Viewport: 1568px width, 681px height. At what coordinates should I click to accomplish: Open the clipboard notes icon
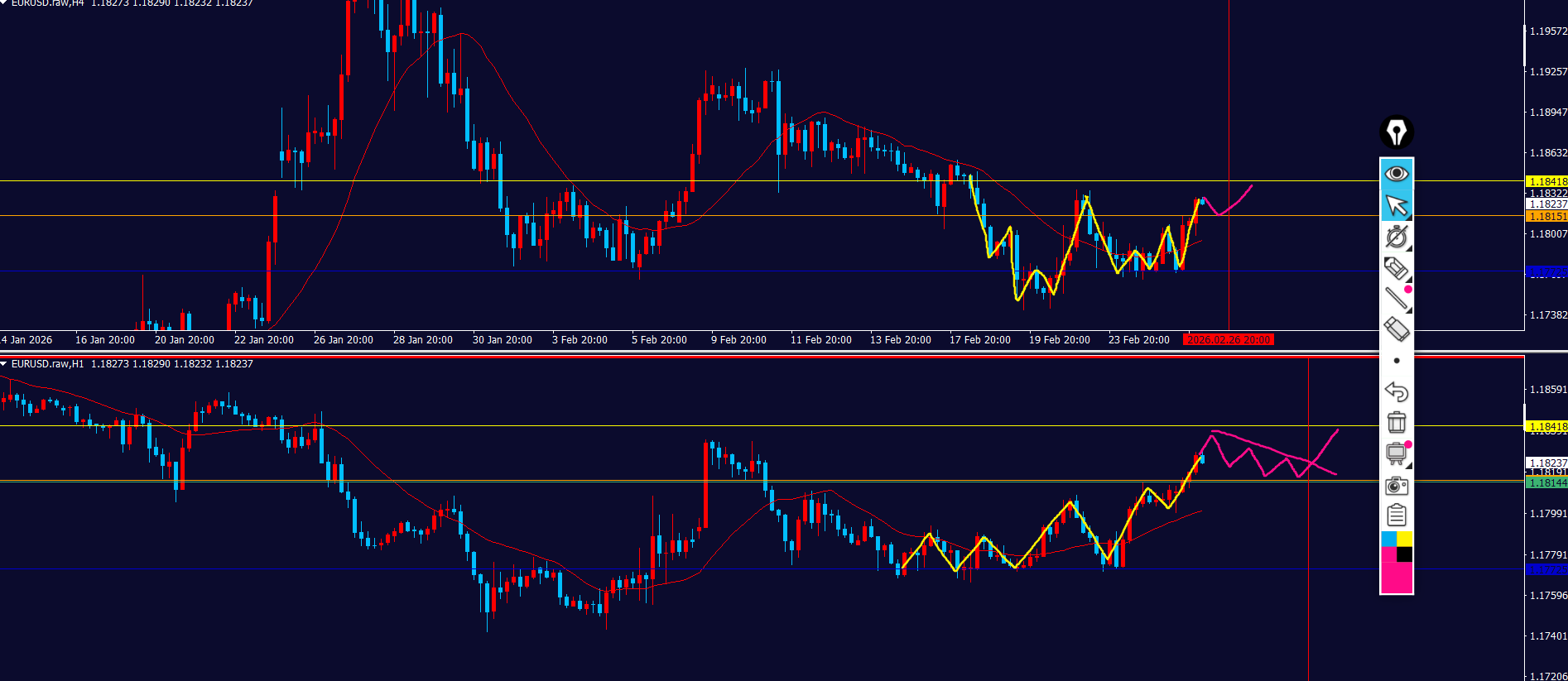(x=1397, y=516)
